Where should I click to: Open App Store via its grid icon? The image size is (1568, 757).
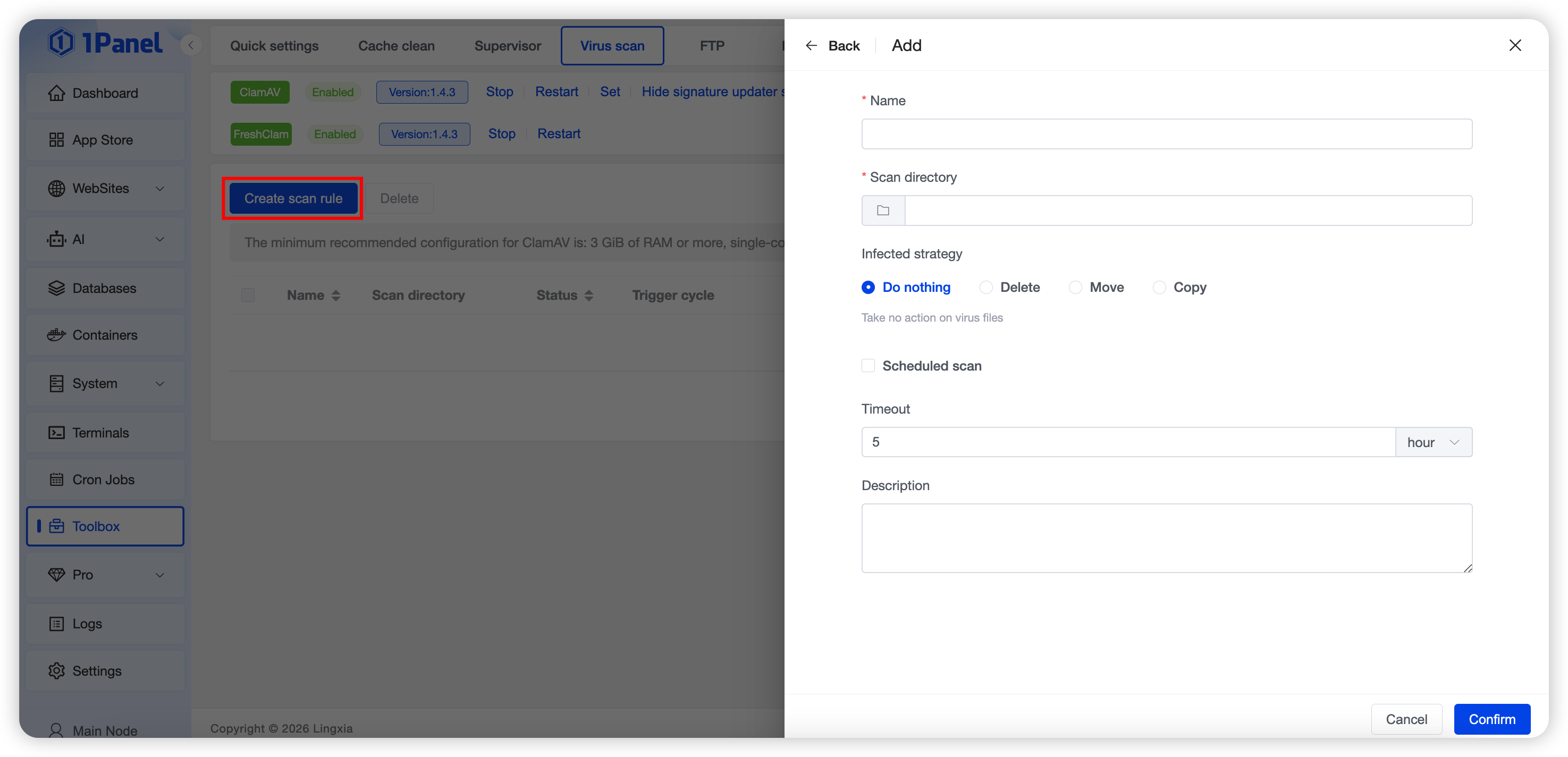tap(56, 140)
